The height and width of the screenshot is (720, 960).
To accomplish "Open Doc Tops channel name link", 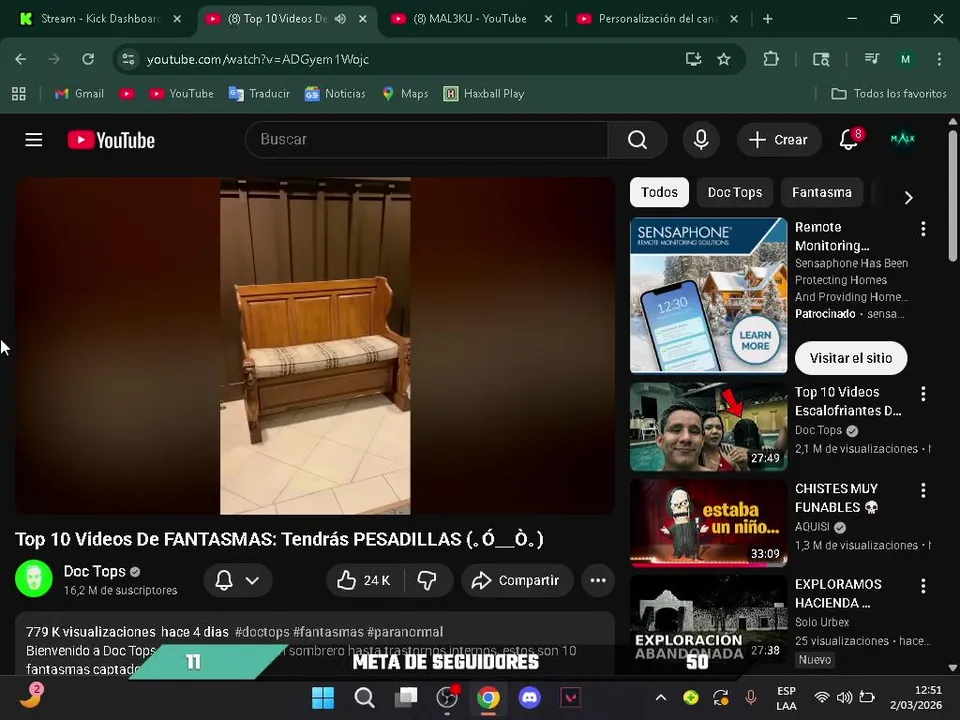I will [94, 571].
